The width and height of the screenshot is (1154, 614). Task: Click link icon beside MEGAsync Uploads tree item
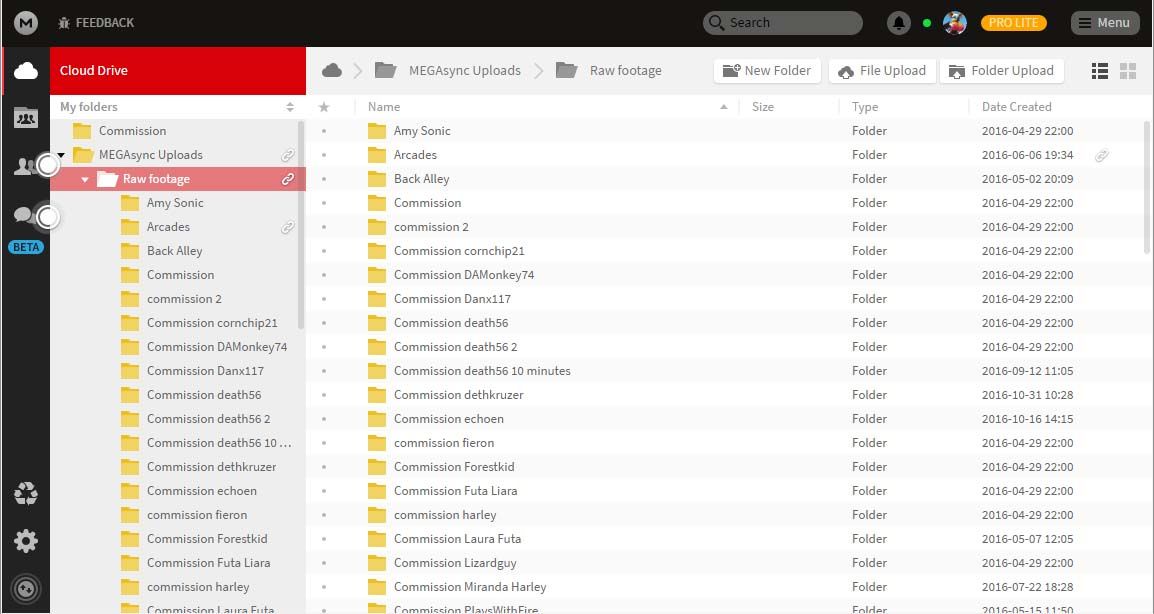(288, 155)
